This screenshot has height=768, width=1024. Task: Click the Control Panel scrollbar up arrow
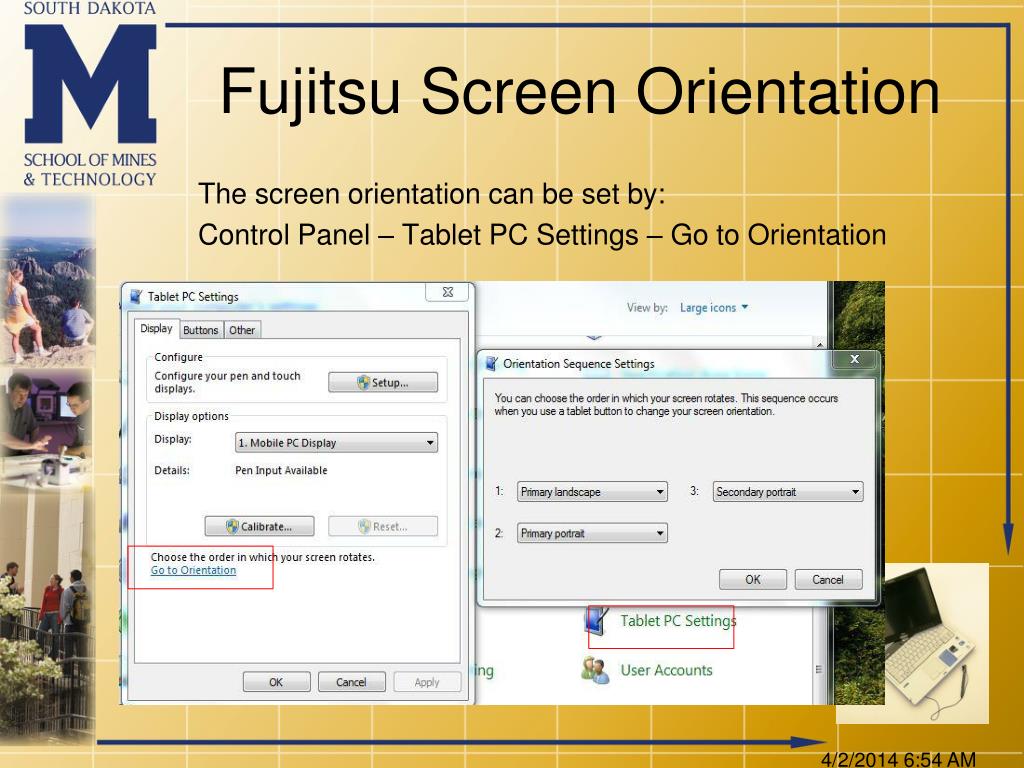[x=819, y=344]
